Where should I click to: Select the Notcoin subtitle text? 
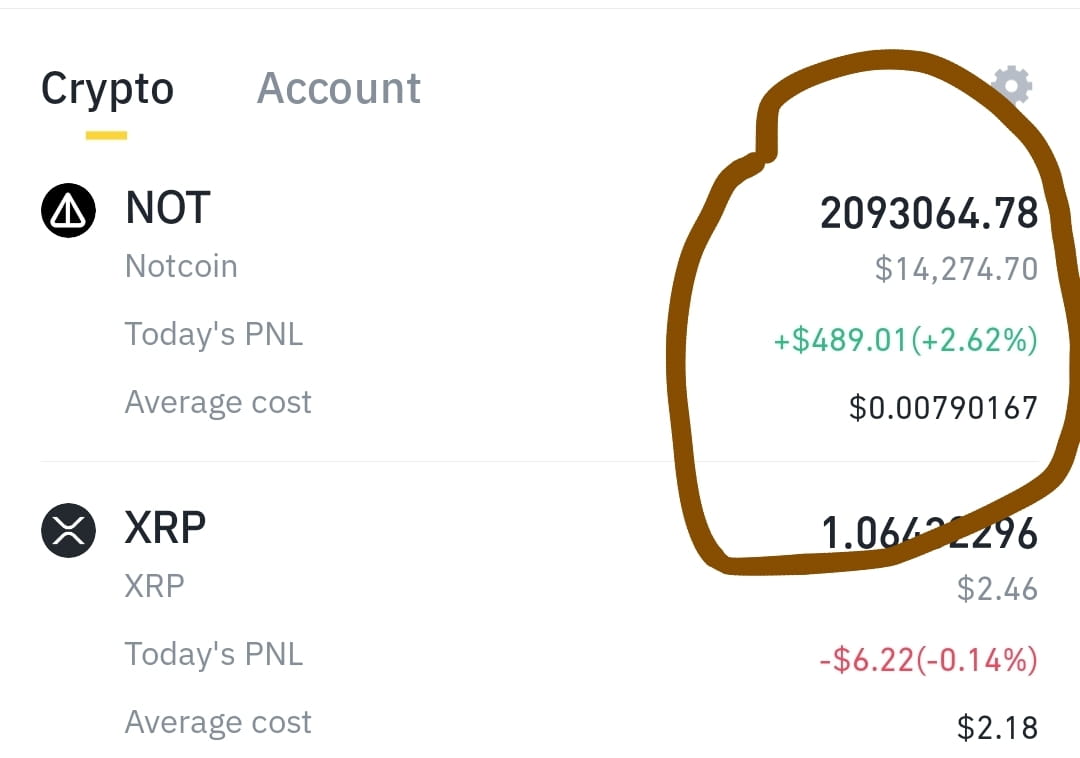[181, 266]
